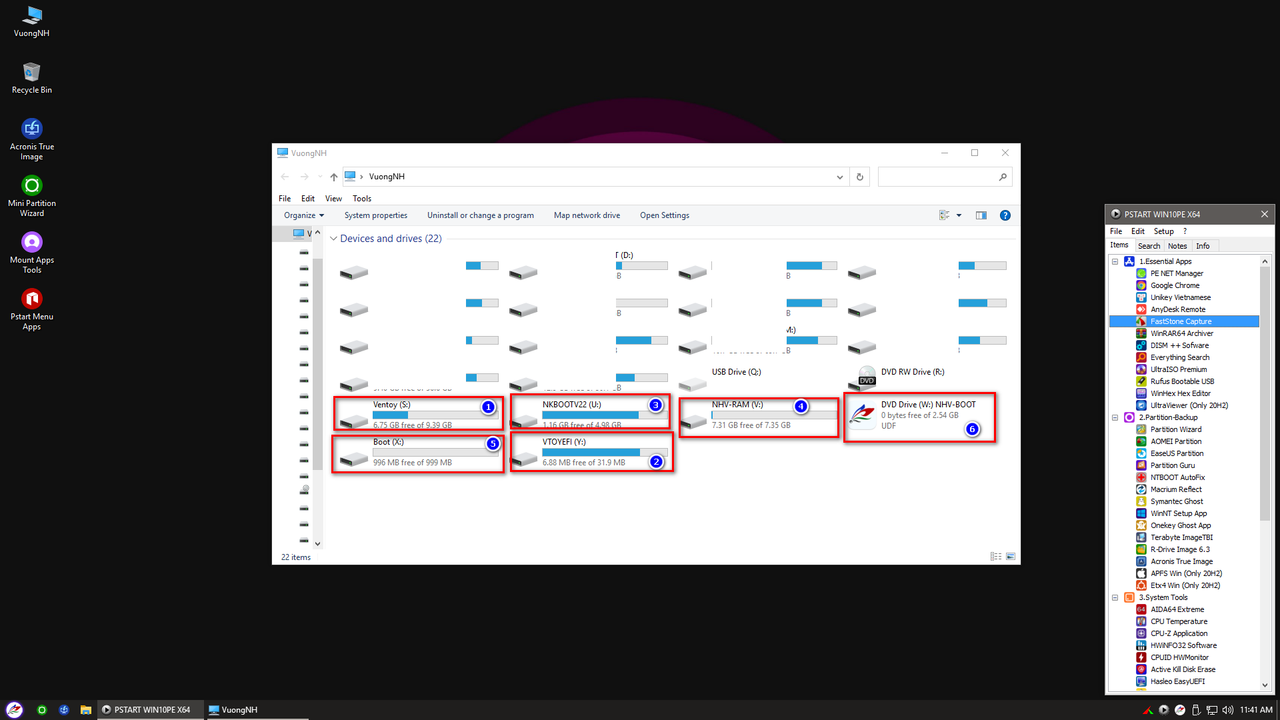Viewport: 1280px width, 720px height.
Task: Launch CPU-Z Application entry
Action: point(1178,633)
